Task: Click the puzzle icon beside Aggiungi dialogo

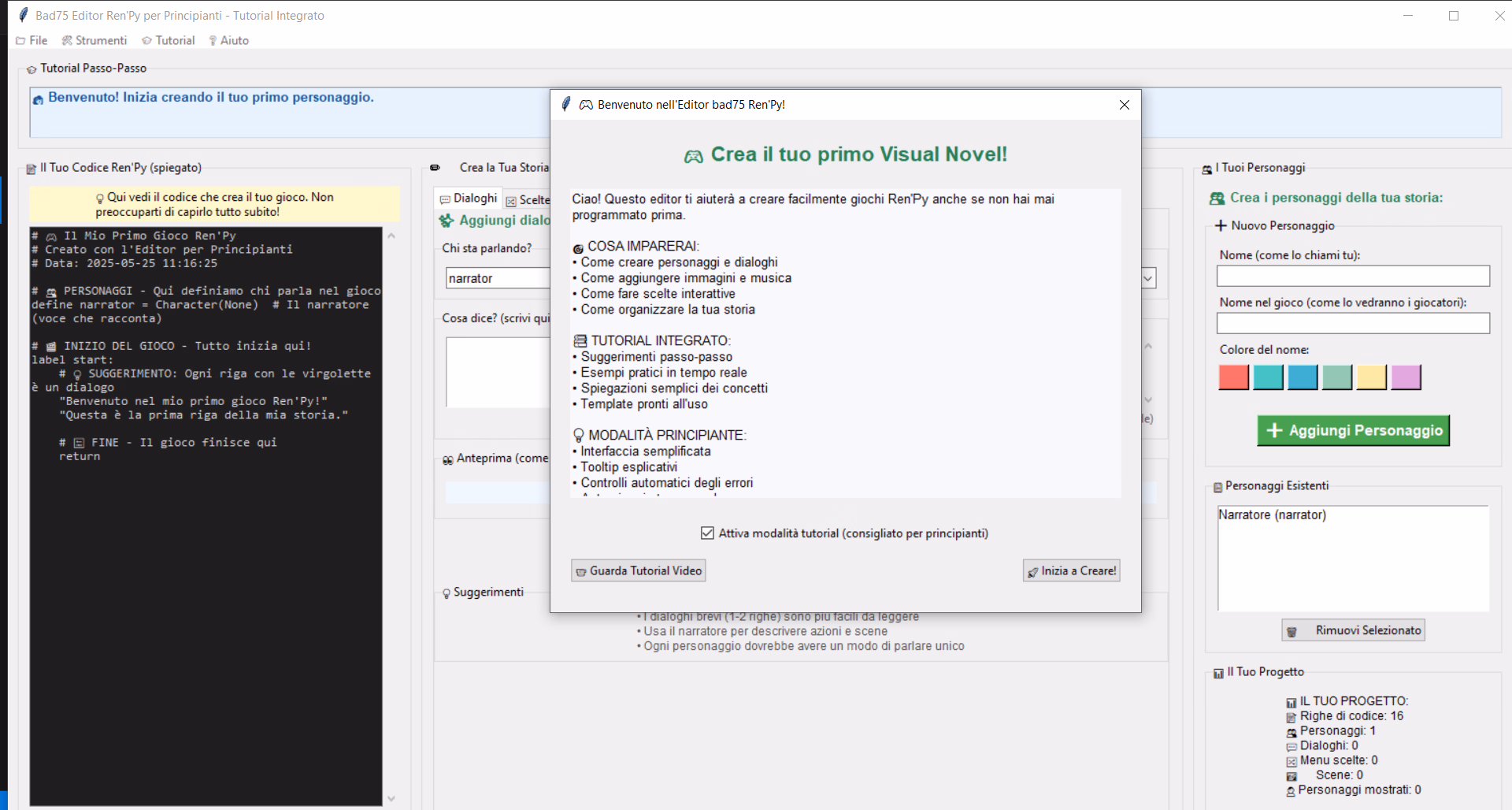Action: point(447,221)
